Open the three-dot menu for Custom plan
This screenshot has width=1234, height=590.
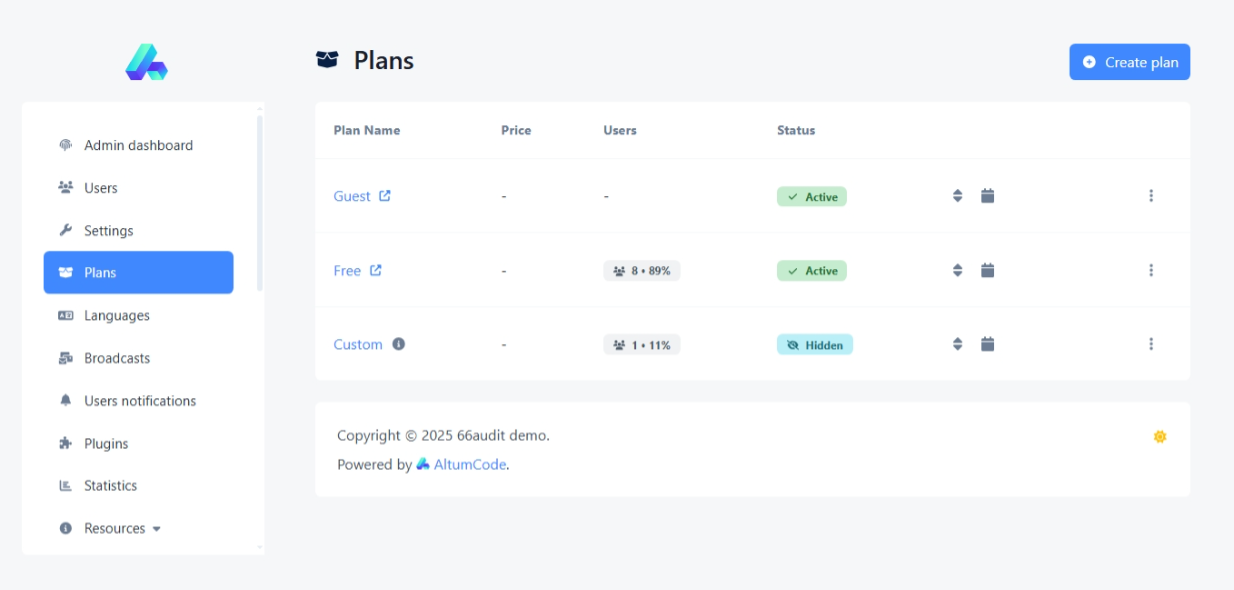(1151, 344)
